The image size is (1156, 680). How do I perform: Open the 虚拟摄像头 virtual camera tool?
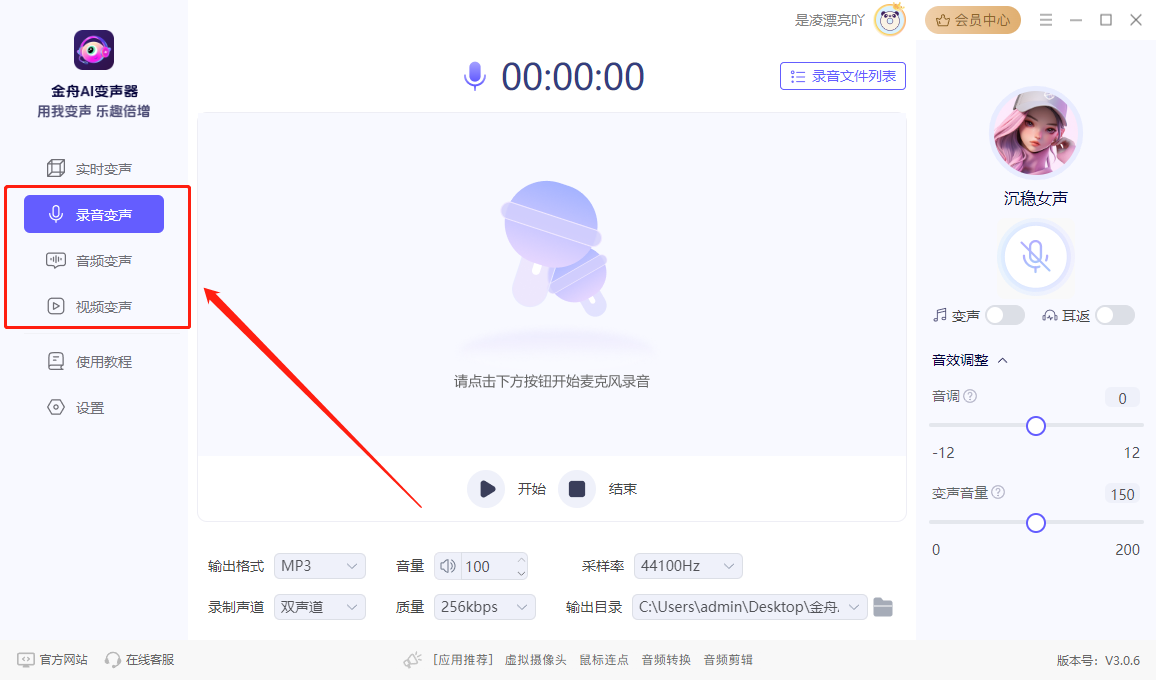(x=535, y=659)
